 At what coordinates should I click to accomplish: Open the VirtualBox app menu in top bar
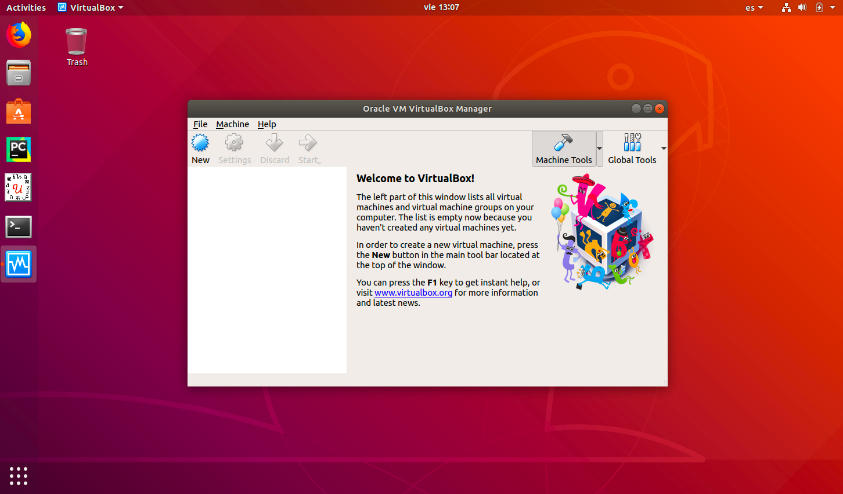90,8
